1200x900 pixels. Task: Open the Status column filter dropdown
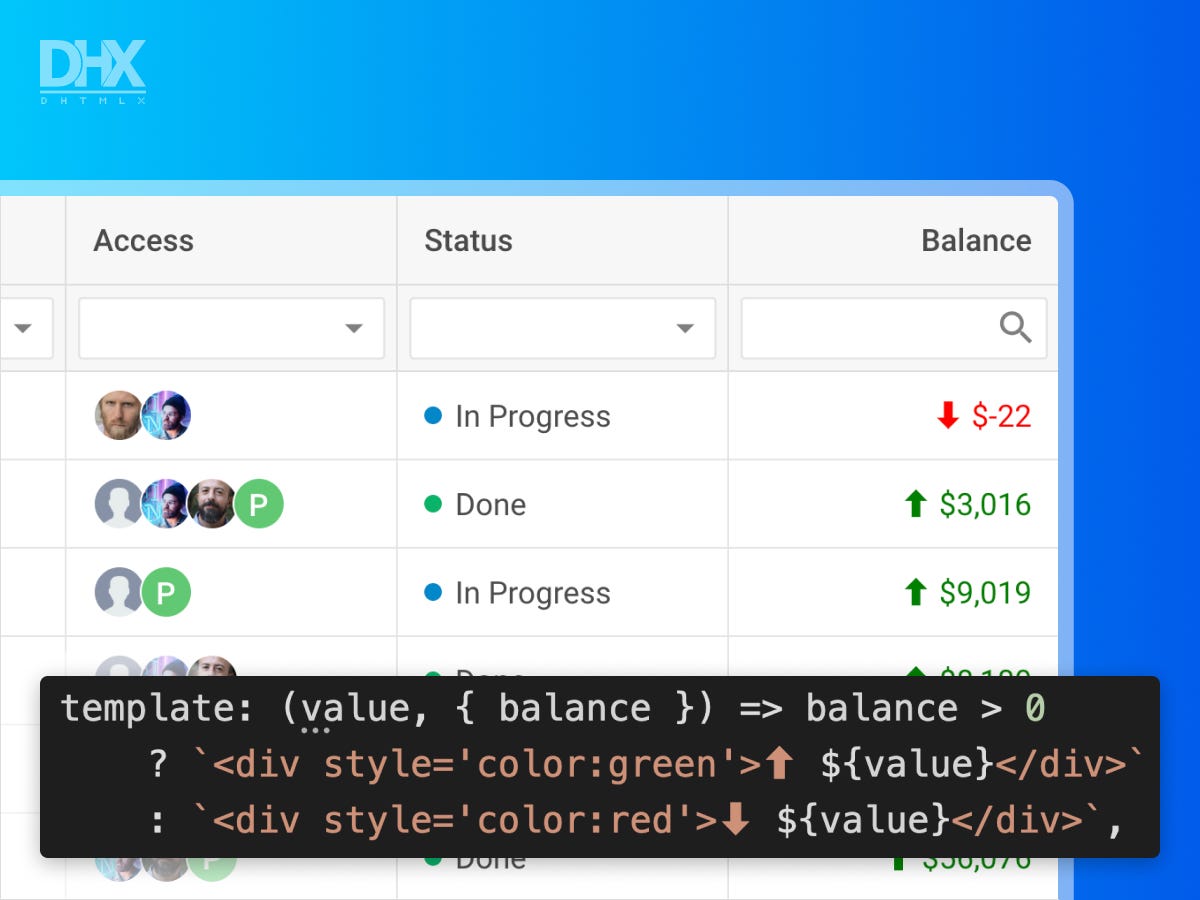[685, 328]
